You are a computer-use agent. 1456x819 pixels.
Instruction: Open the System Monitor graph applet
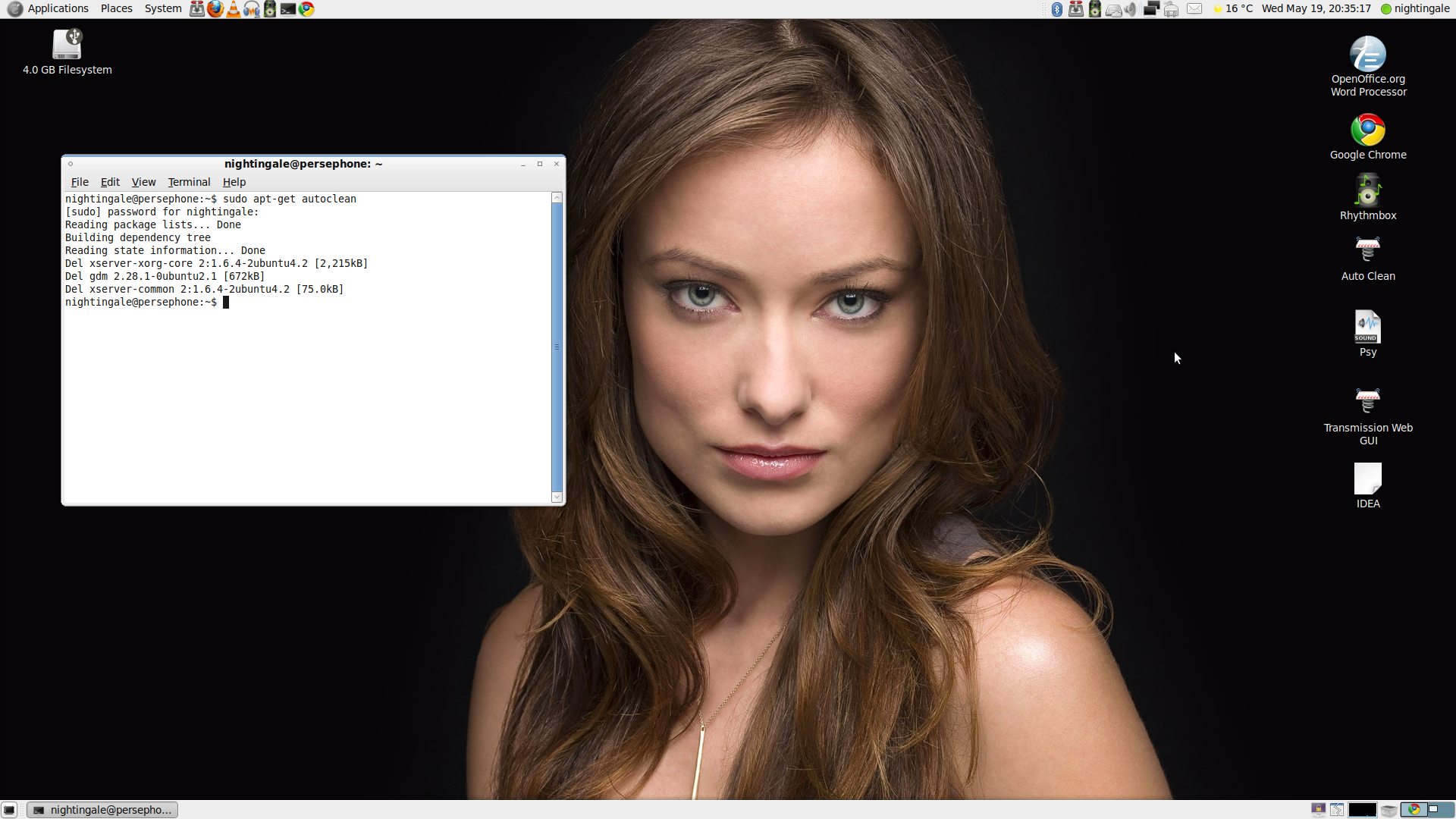[1363, 810]
